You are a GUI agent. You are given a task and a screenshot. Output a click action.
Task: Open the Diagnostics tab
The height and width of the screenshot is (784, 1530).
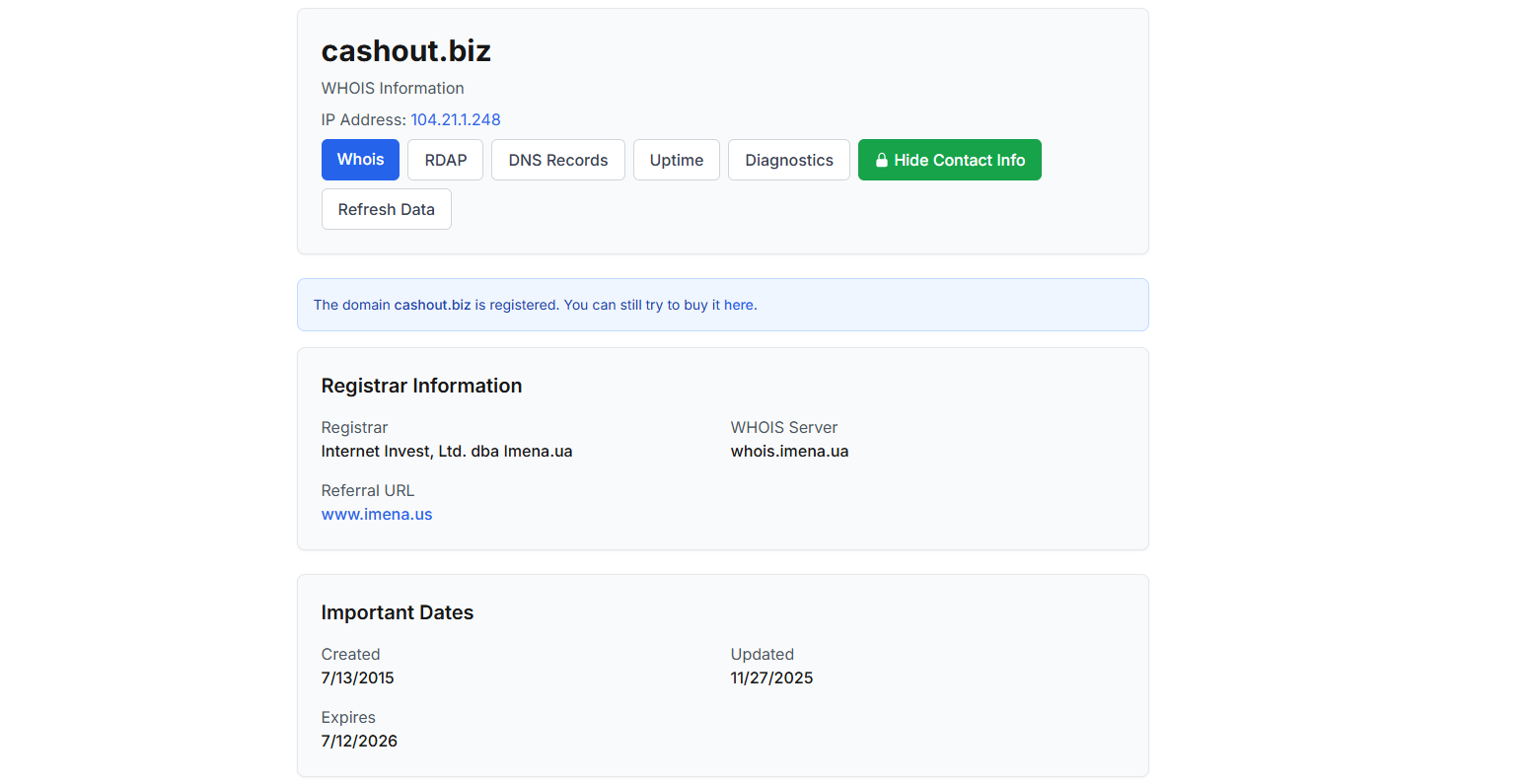pyautogui.click(x=788, y=160)
